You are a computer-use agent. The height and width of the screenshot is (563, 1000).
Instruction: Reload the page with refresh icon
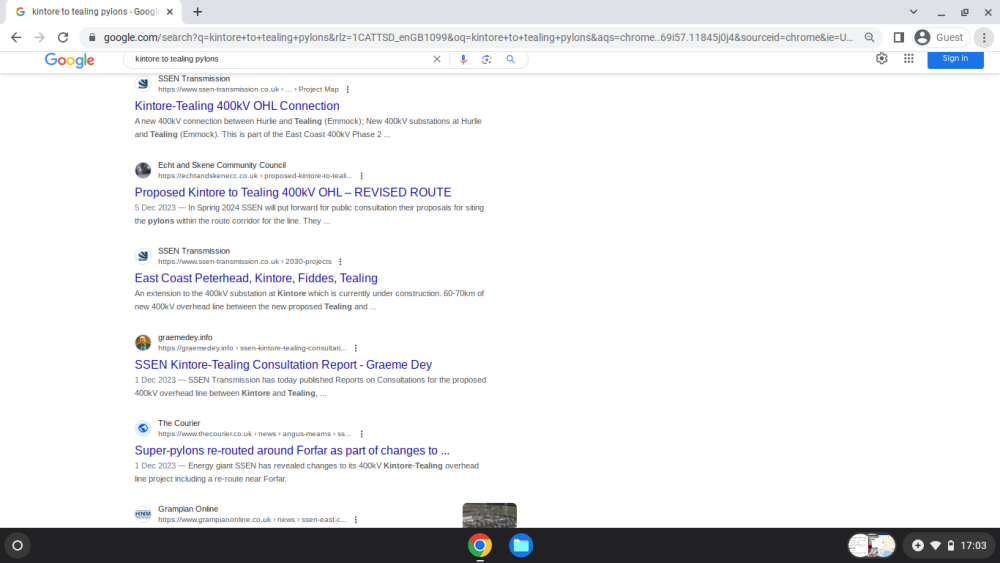coord(62,38)
